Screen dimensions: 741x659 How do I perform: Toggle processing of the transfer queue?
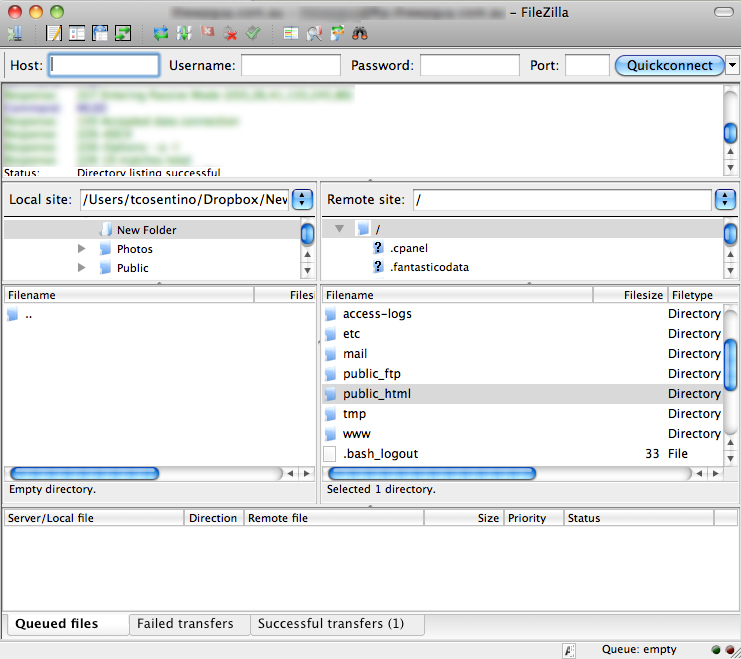tap(184, 34)
